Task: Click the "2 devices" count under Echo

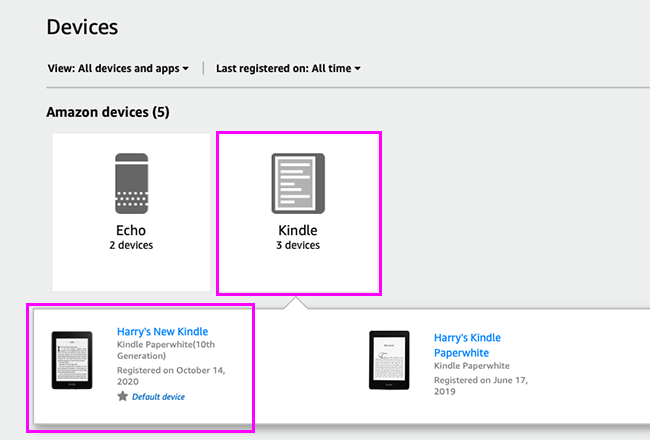Action: pos(131,244)
